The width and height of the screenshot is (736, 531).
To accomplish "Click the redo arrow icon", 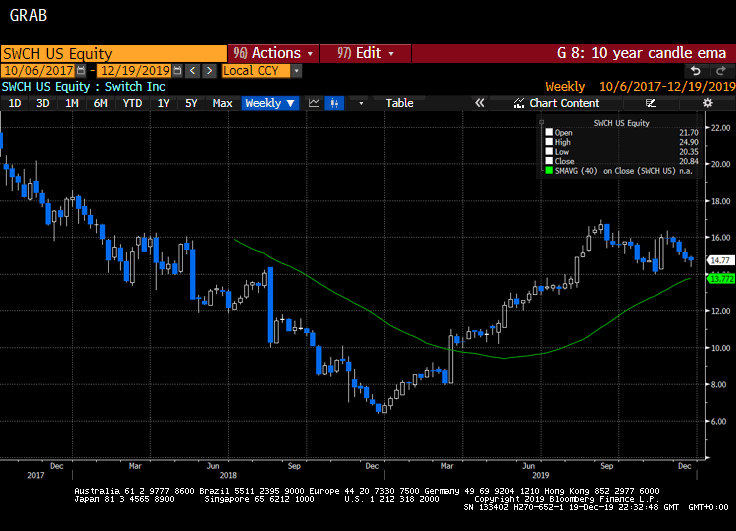I will click(x=719, y=71).
